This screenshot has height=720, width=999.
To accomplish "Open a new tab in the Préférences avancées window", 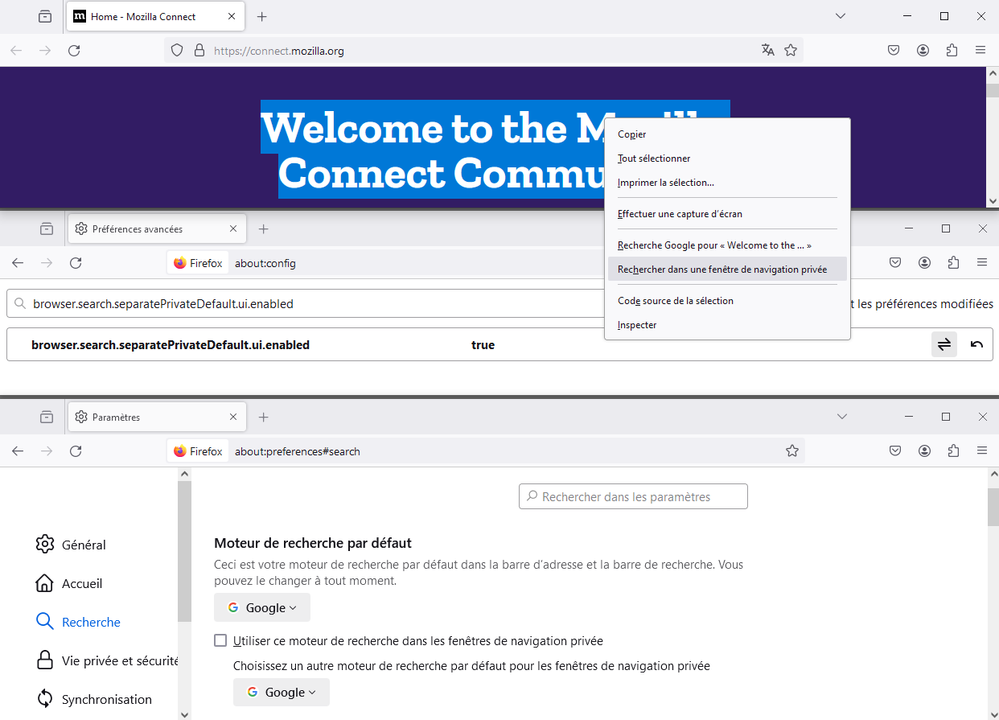I will 264,229.
